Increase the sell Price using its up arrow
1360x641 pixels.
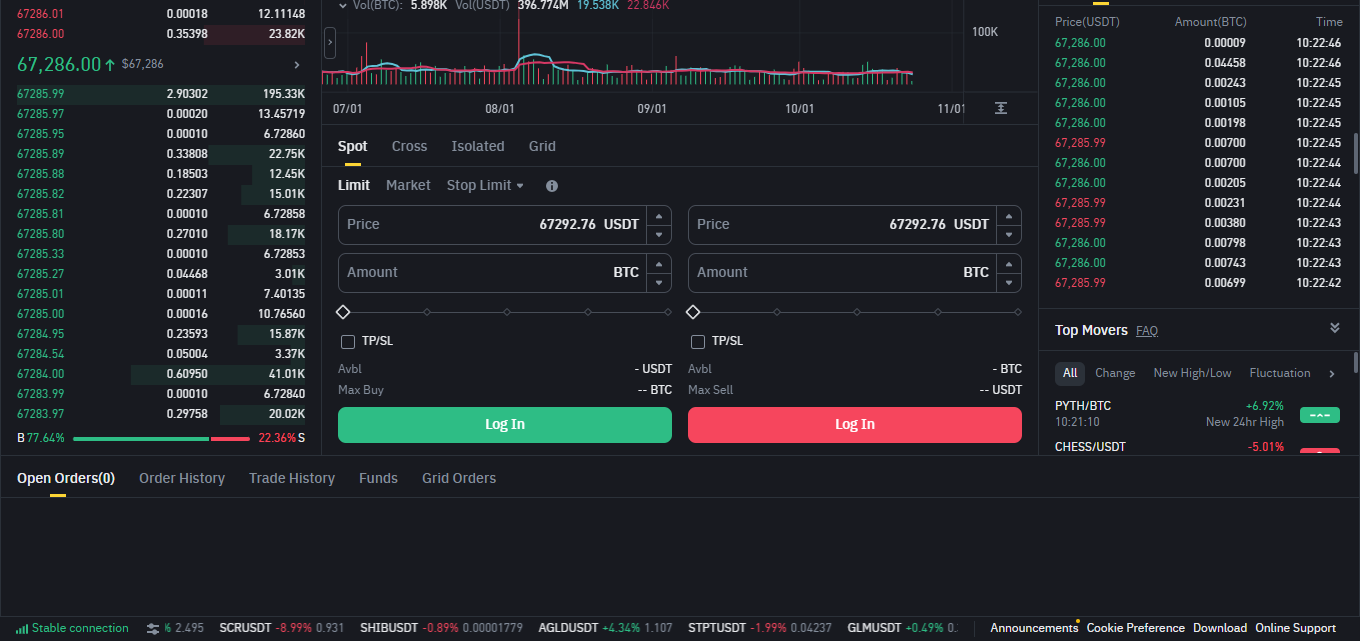pyautogui.click(x=1008, y=215)
